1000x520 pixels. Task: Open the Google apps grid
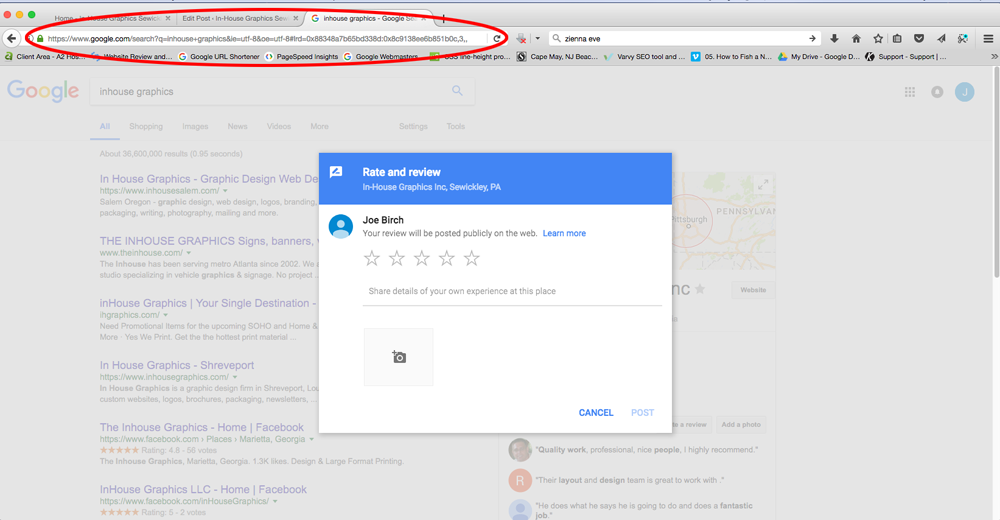tap(909, 92)
